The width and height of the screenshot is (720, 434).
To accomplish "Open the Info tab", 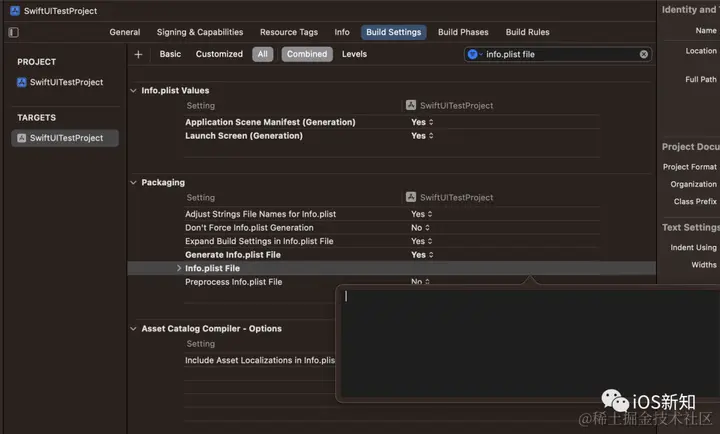I will tap(342, 32).
